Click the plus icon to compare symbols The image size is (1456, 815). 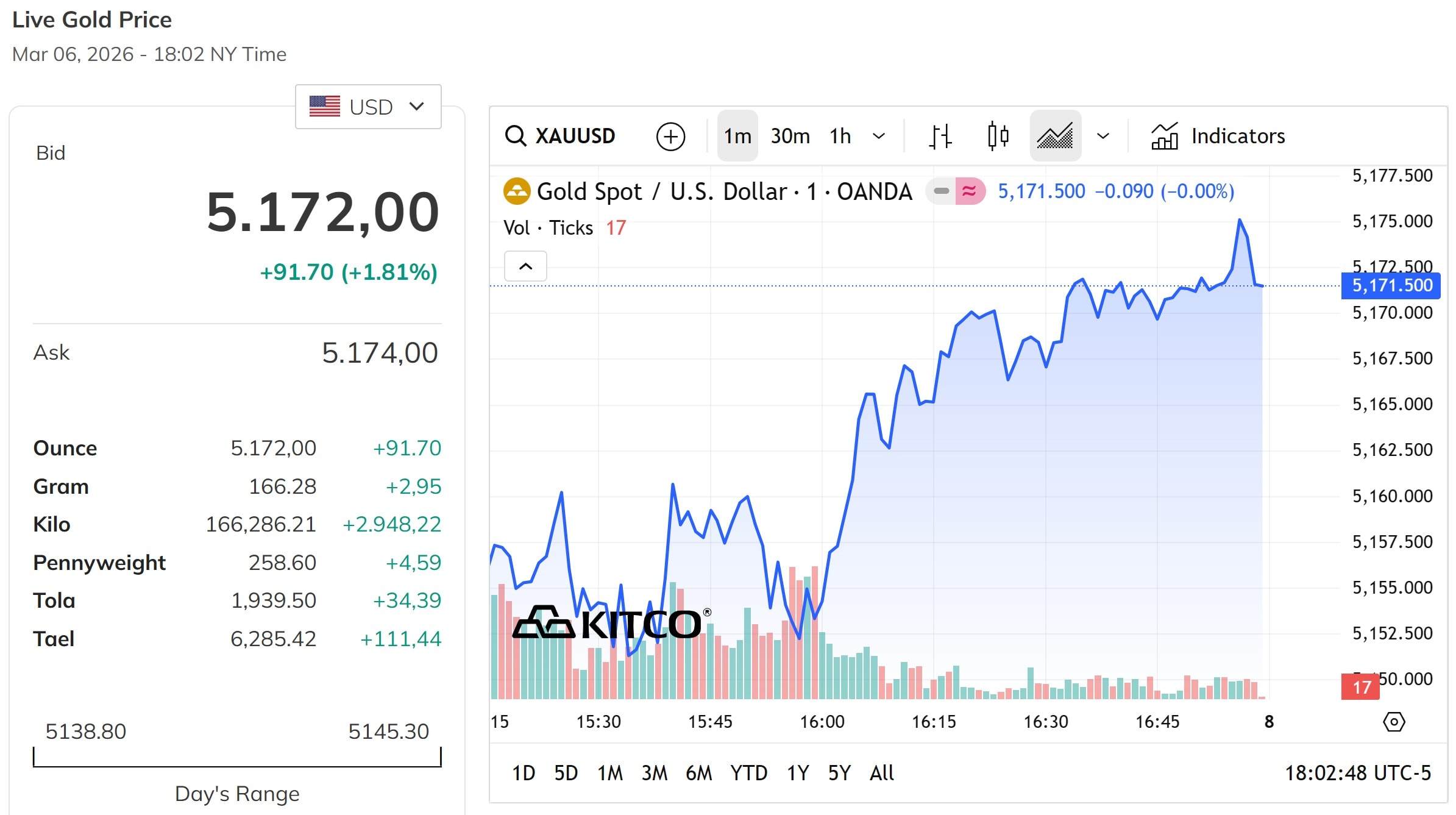point(670,135)
